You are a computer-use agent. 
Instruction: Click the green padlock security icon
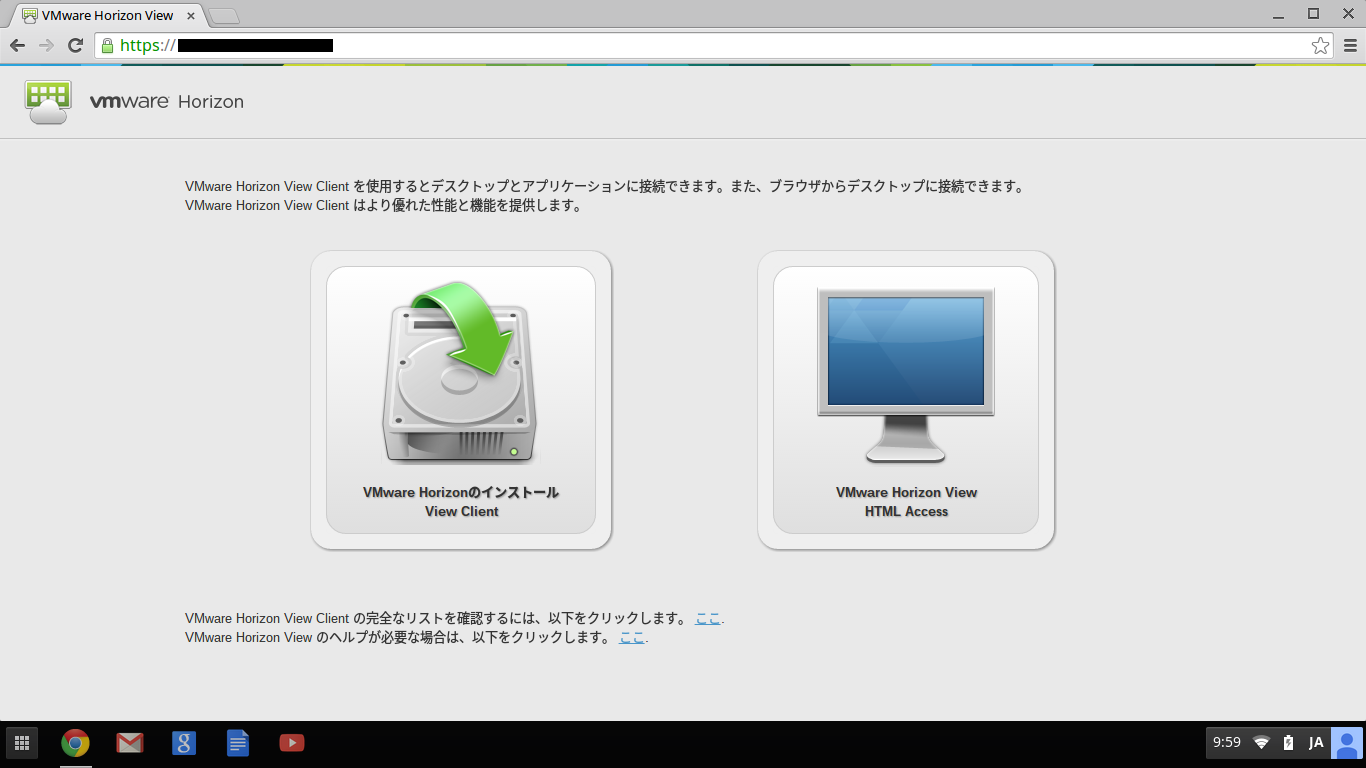click(x=108, y=45)
